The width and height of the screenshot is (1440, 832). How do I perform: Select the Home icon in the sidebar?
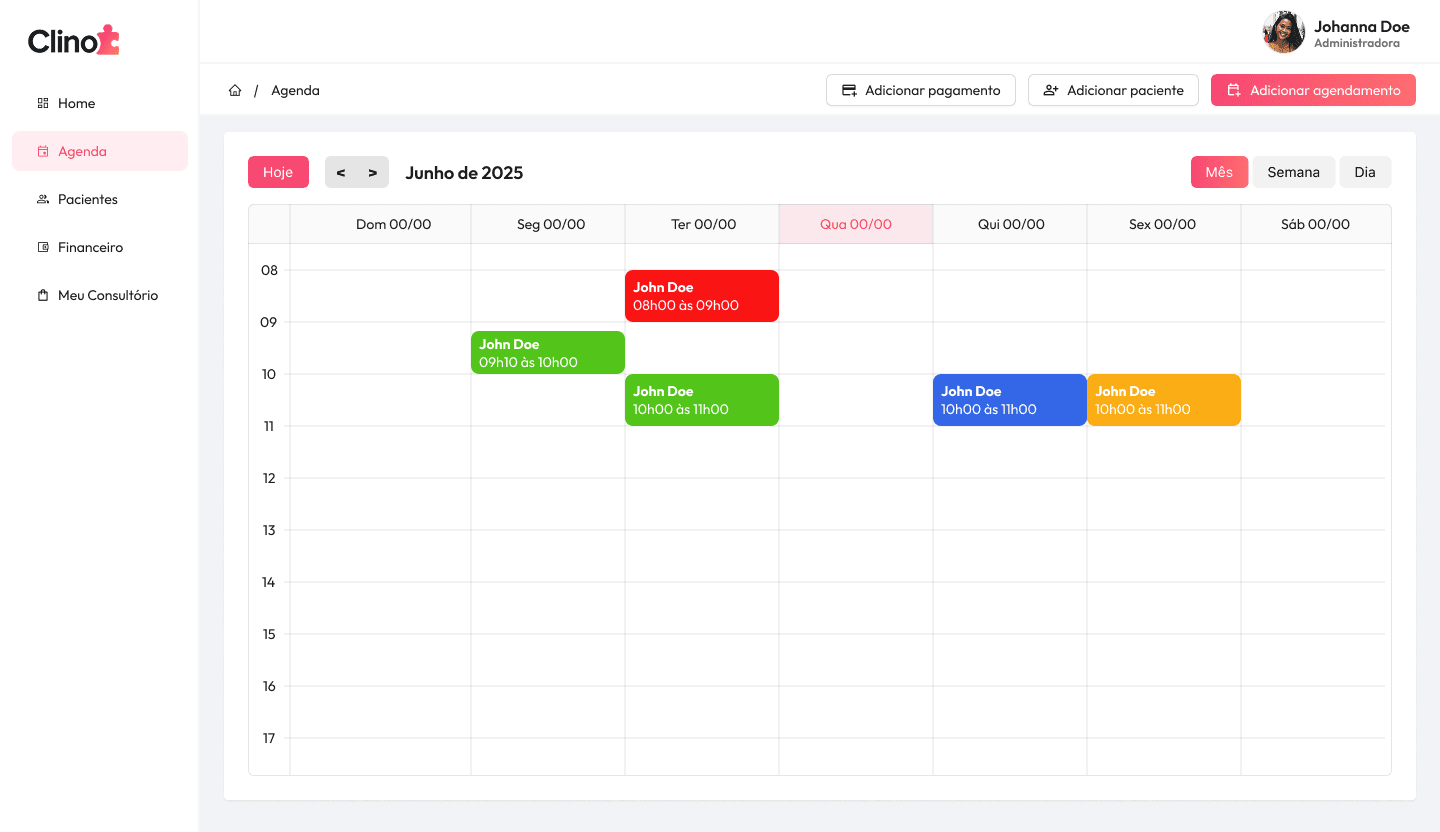coord(41,103)
